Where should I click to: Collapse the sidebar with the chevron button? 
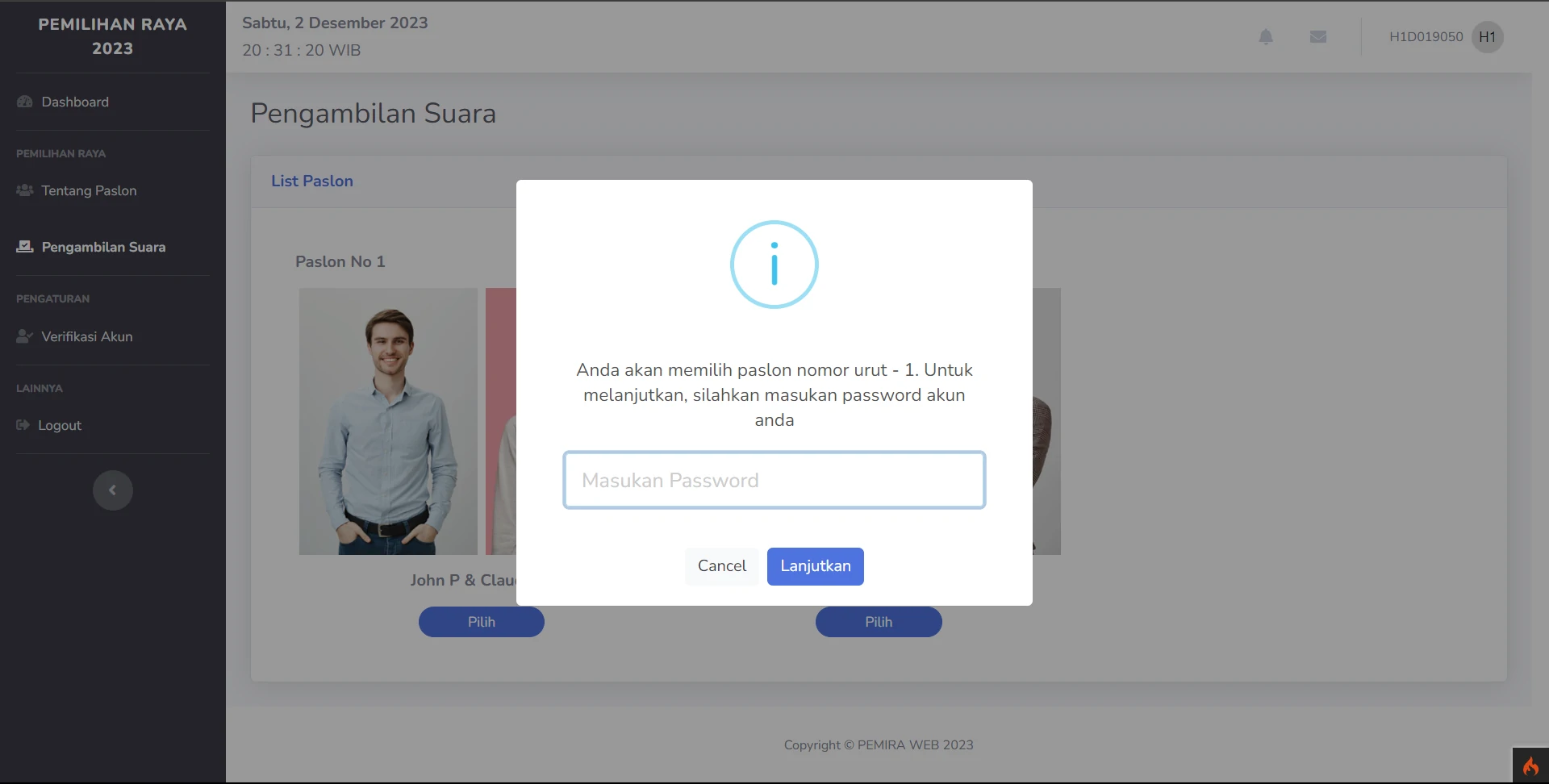[113, 490]
